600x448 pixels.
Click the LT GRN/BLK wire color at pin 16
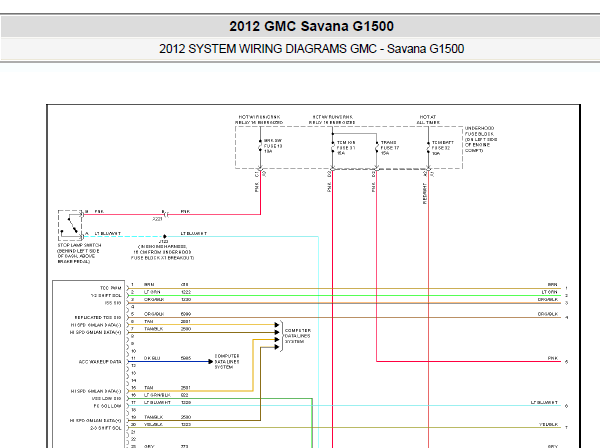157,395
